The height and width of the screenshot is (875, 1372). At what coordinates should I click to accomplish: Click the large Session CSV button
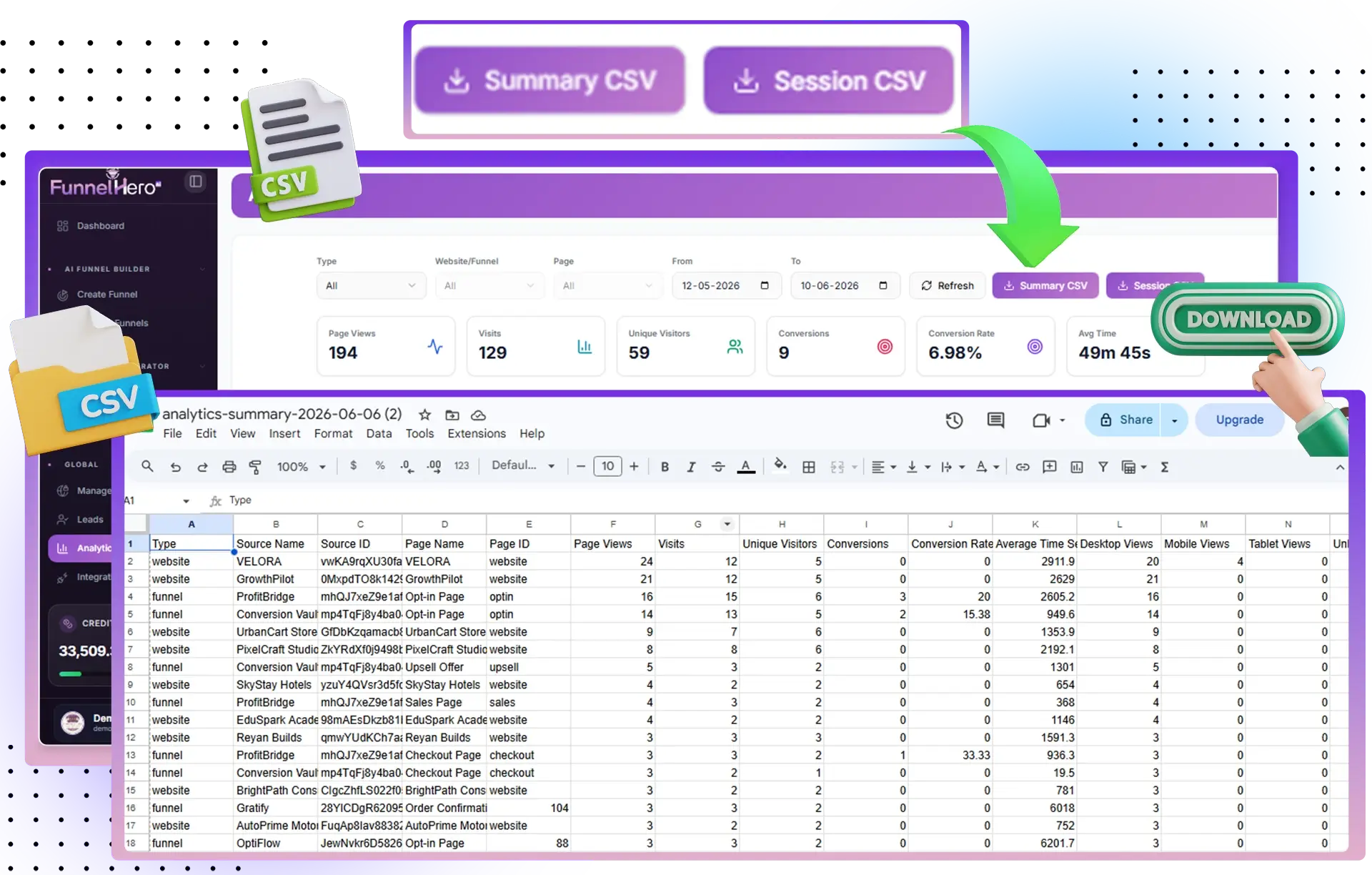point(829,80)
